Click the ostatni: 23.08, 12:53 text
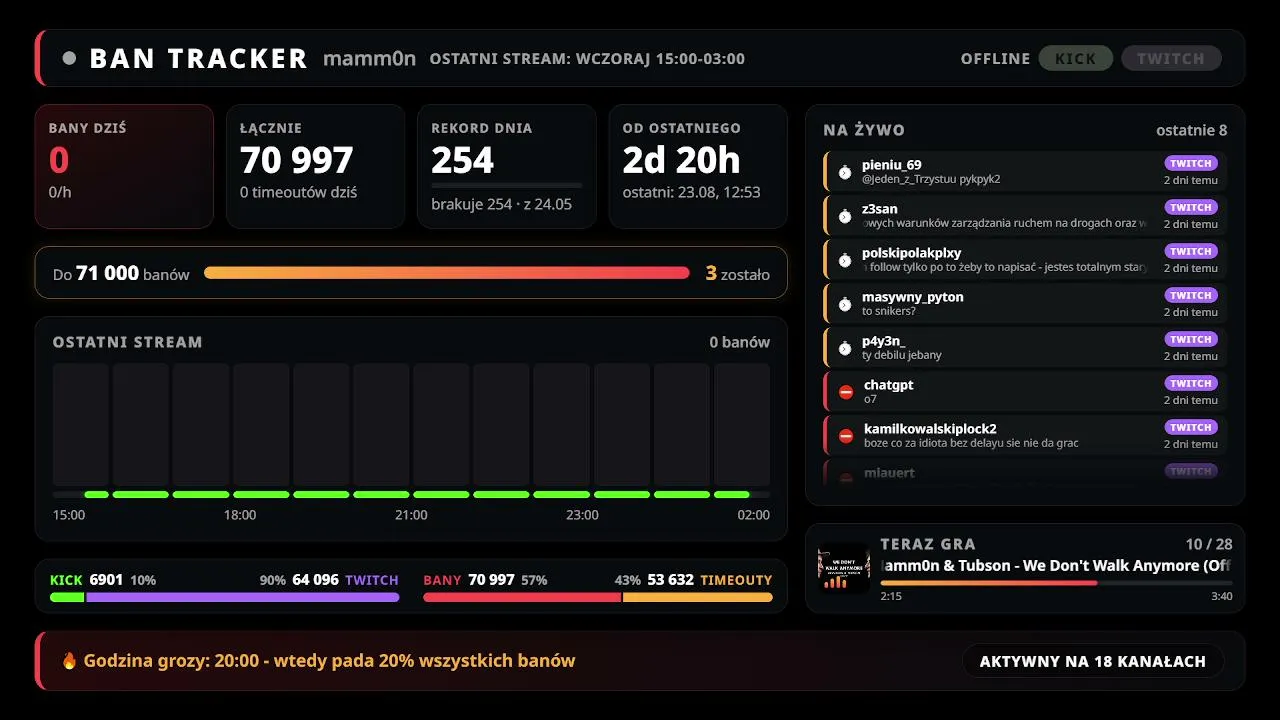This screenshot has height=720, width=1280. point(691,192)
